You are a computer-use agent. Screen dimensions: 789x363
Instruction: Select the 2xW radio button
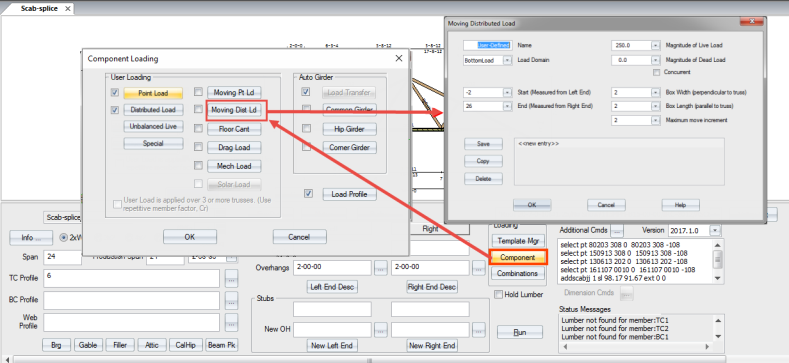click(64, 237)
